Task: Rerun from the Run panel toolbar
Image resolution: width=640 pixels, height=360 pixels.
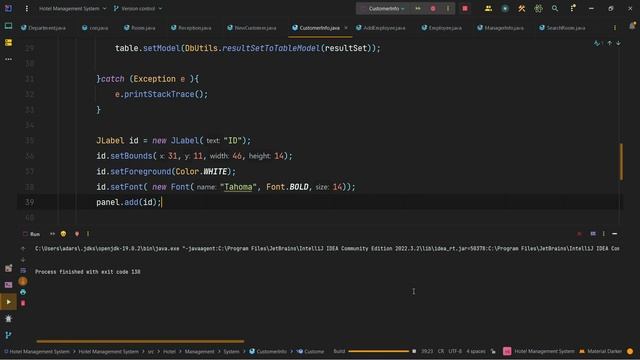Action: 52,234
